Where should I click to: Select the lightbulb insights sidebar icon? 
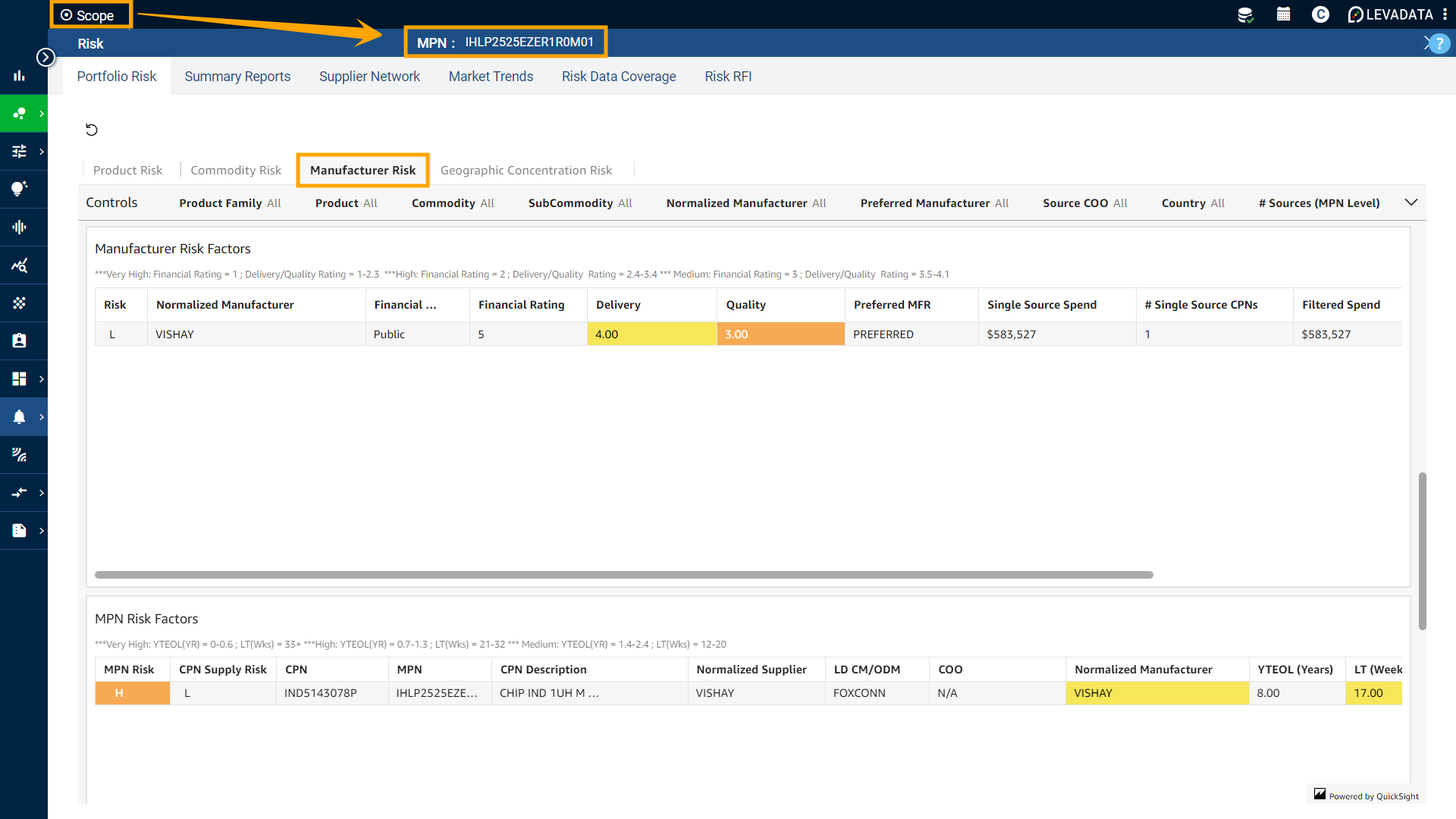pos(20,189)
